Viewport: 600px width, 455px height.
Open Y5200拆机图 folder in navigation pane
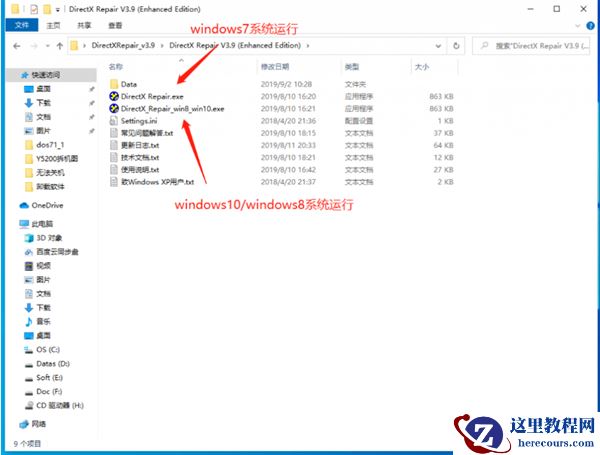(57, 158)
